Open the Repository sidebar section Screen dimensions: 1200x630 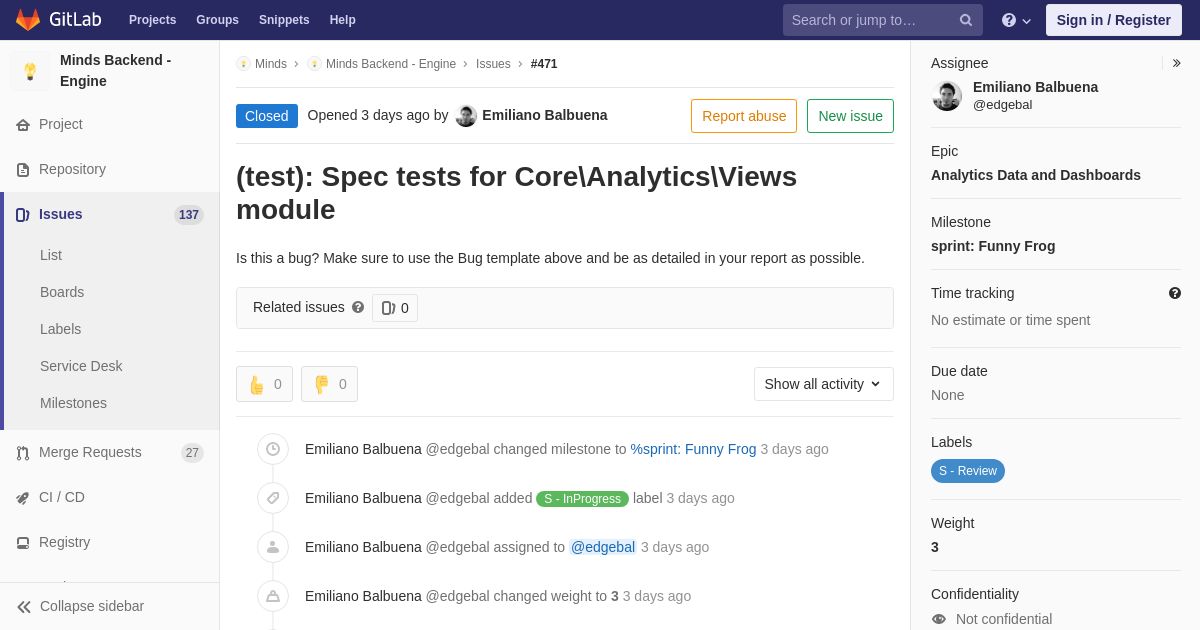coord(110,169)
